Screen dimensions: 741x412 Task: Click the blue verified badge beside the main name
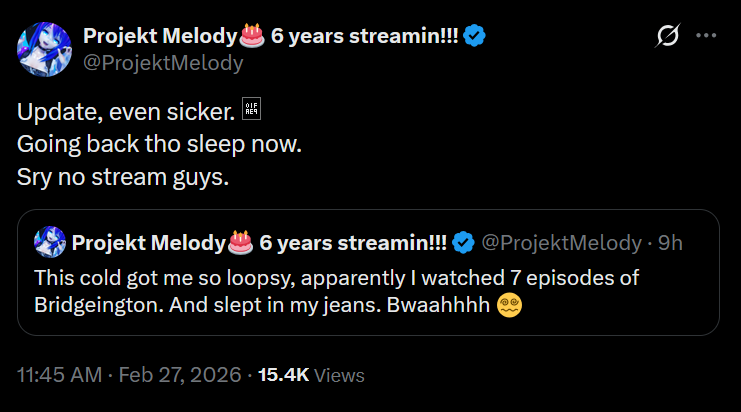(x=474, y=36)
